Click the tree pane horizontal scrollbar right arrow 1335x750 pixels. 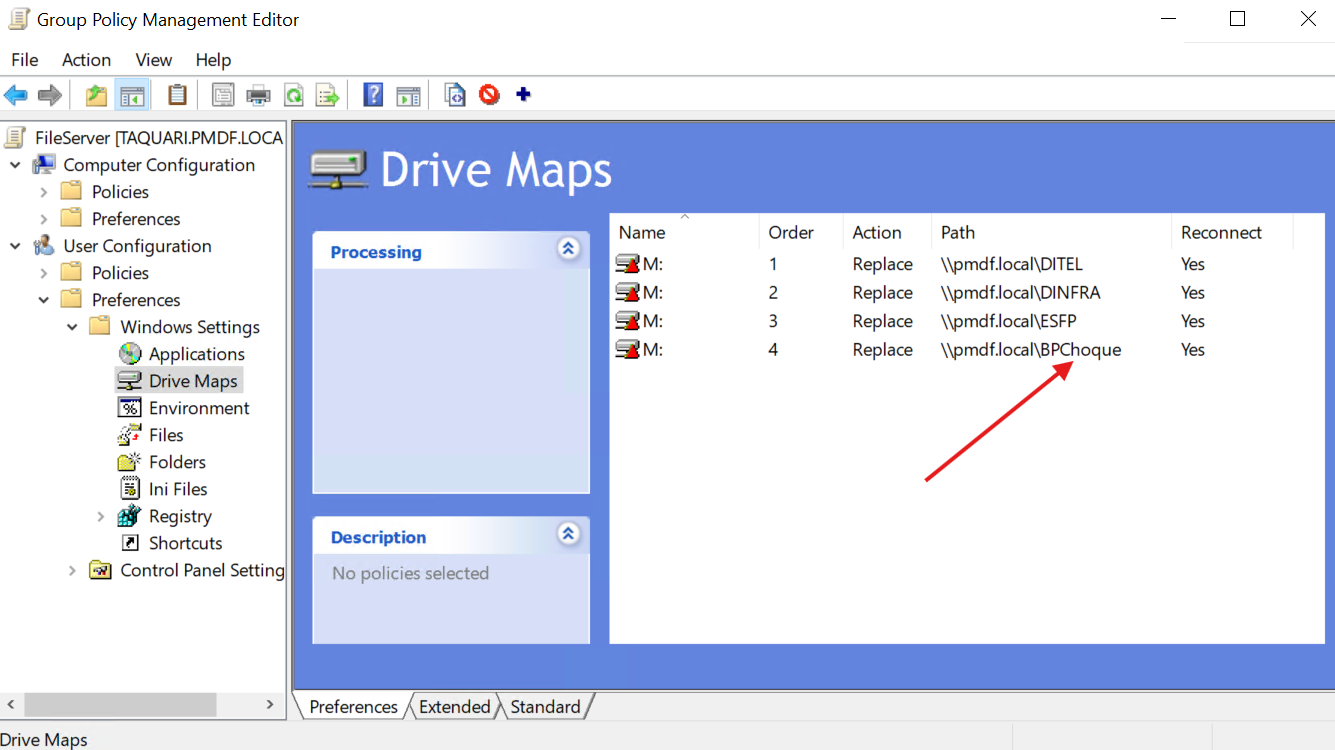270,705
